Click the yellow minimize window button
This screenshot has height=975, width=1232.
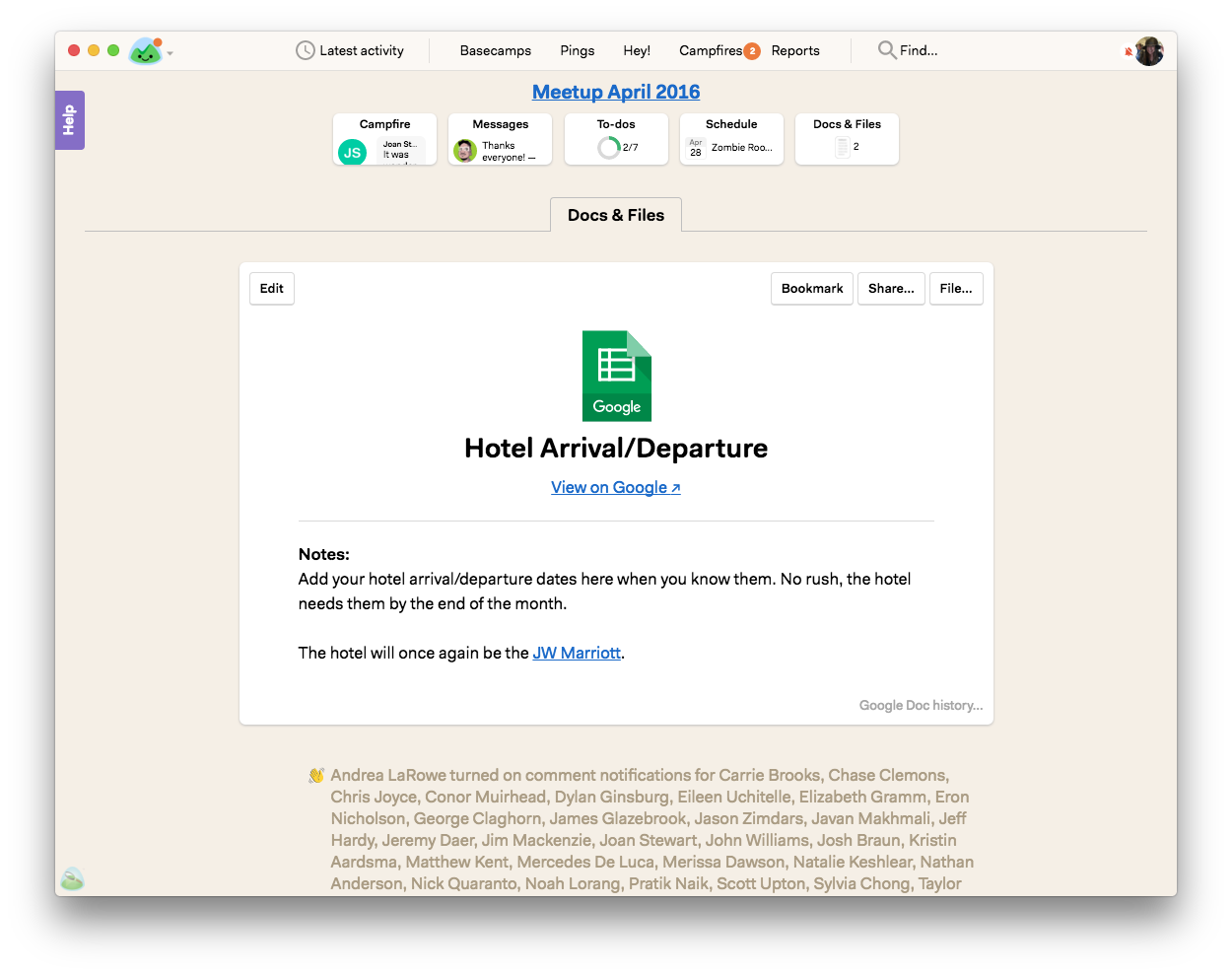[x=94, y=50]
